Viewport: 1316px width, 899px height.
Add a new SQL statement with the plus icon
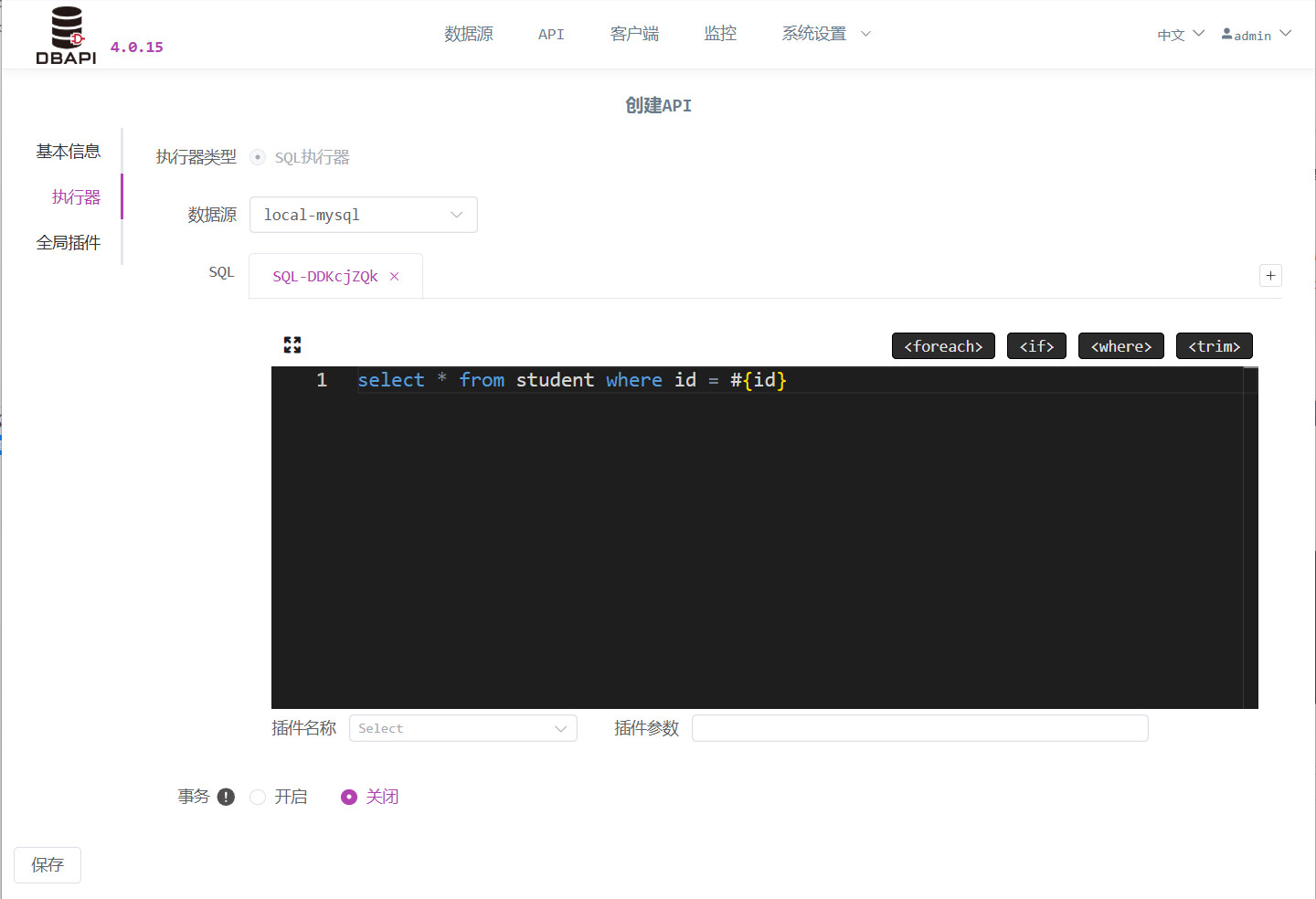(x=1270, y=275)
